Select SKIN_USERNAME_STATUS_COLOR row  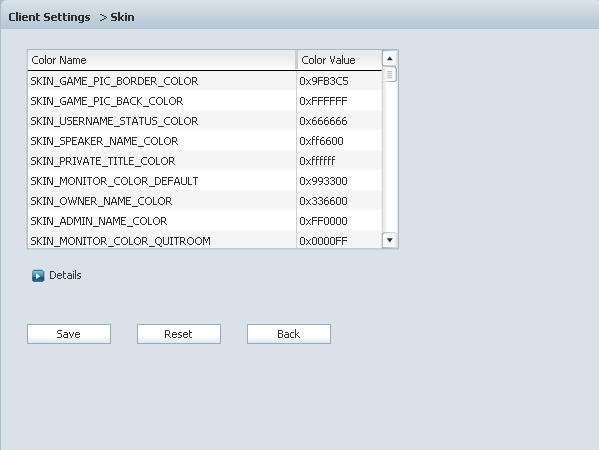(205, 121)
